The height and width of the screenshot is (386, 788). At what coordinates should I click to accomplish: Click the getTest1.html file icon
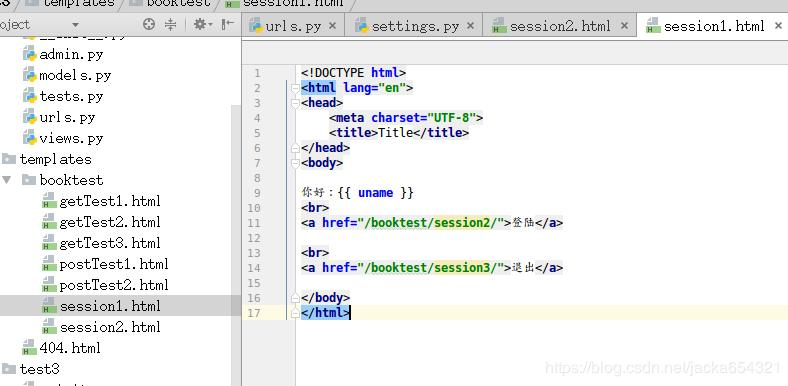[49, 201]
